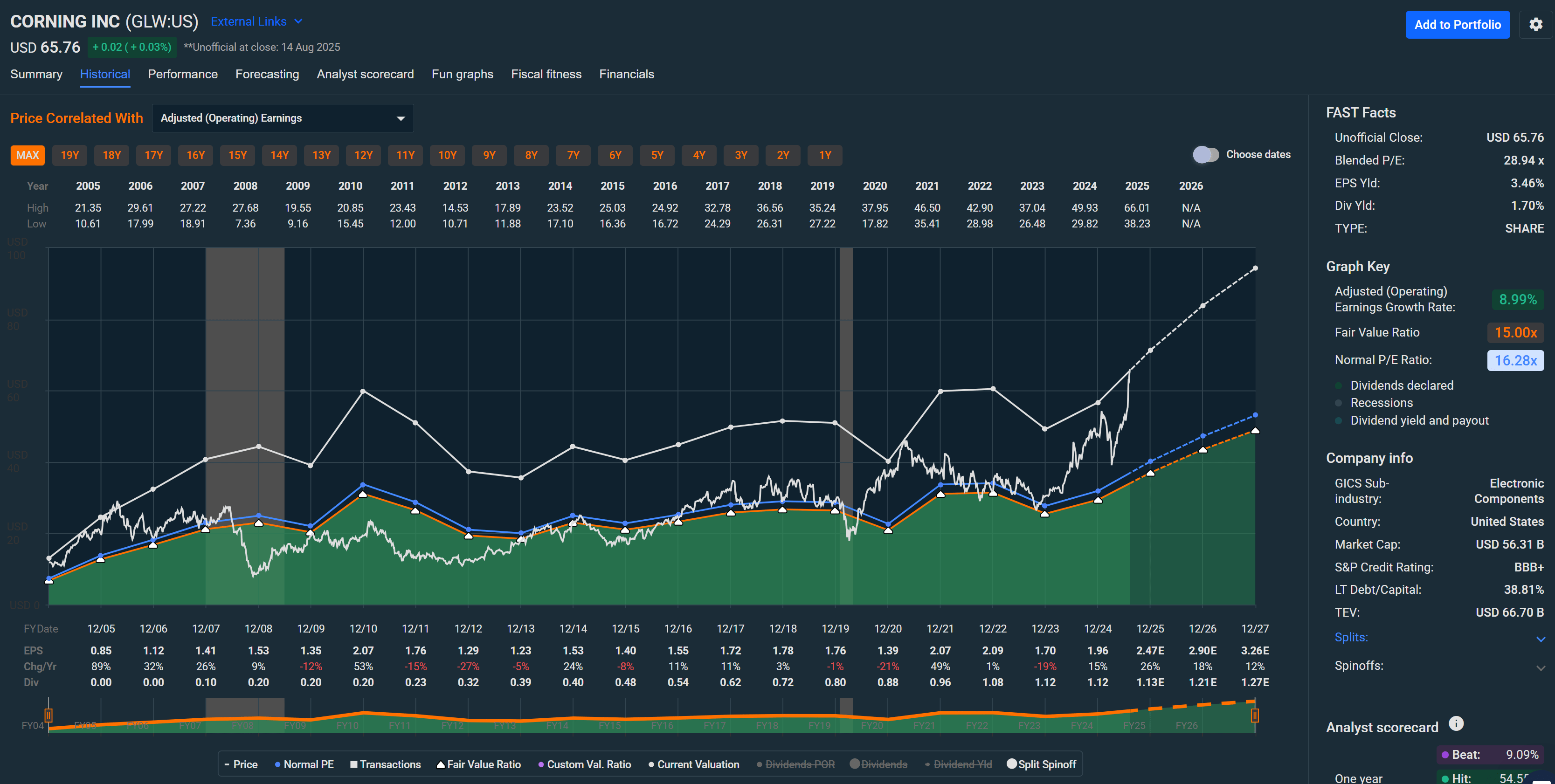The width and height of the screenshot is (1555, 784).
Task: Switch to Fun graphs tab
Action: (463, 74)
